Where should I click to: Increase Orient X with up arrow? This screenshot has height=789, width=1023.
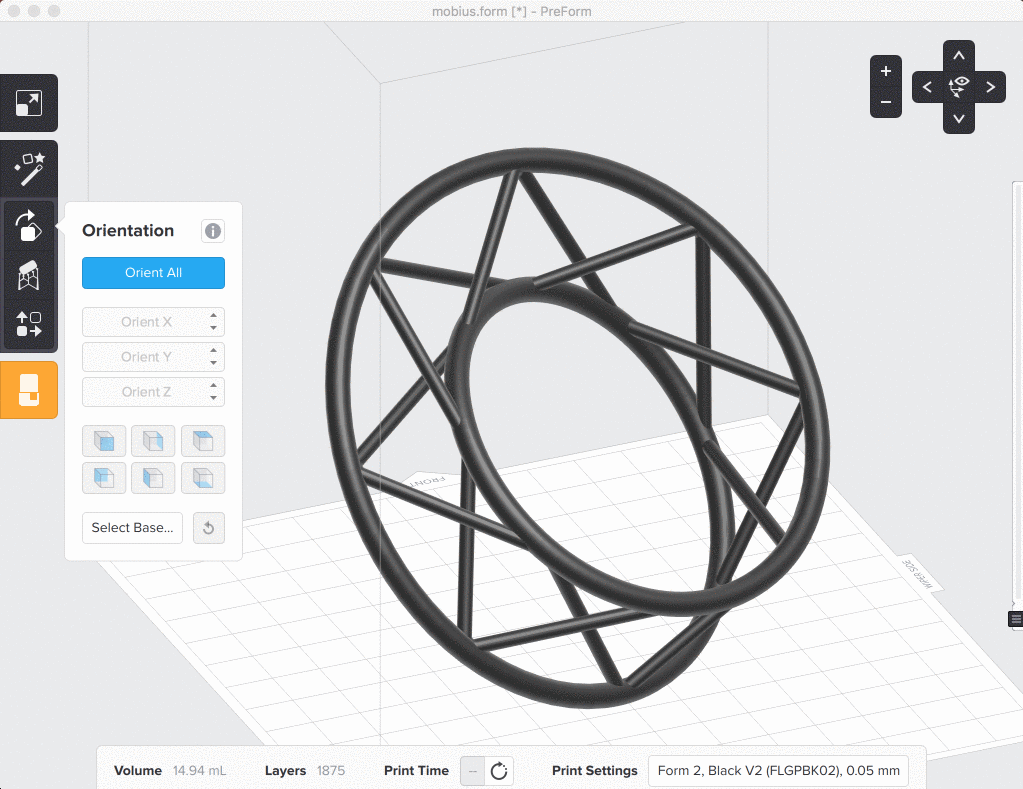[x=213, y=316]
